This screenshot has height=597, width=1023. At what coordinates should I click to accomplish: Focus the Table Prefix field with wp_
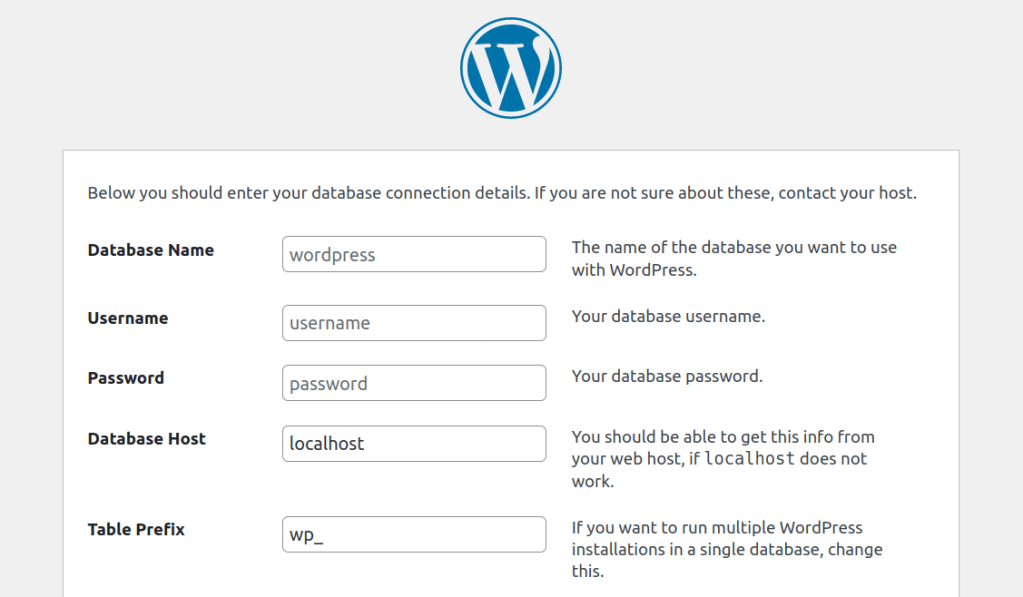pos(414,534)
